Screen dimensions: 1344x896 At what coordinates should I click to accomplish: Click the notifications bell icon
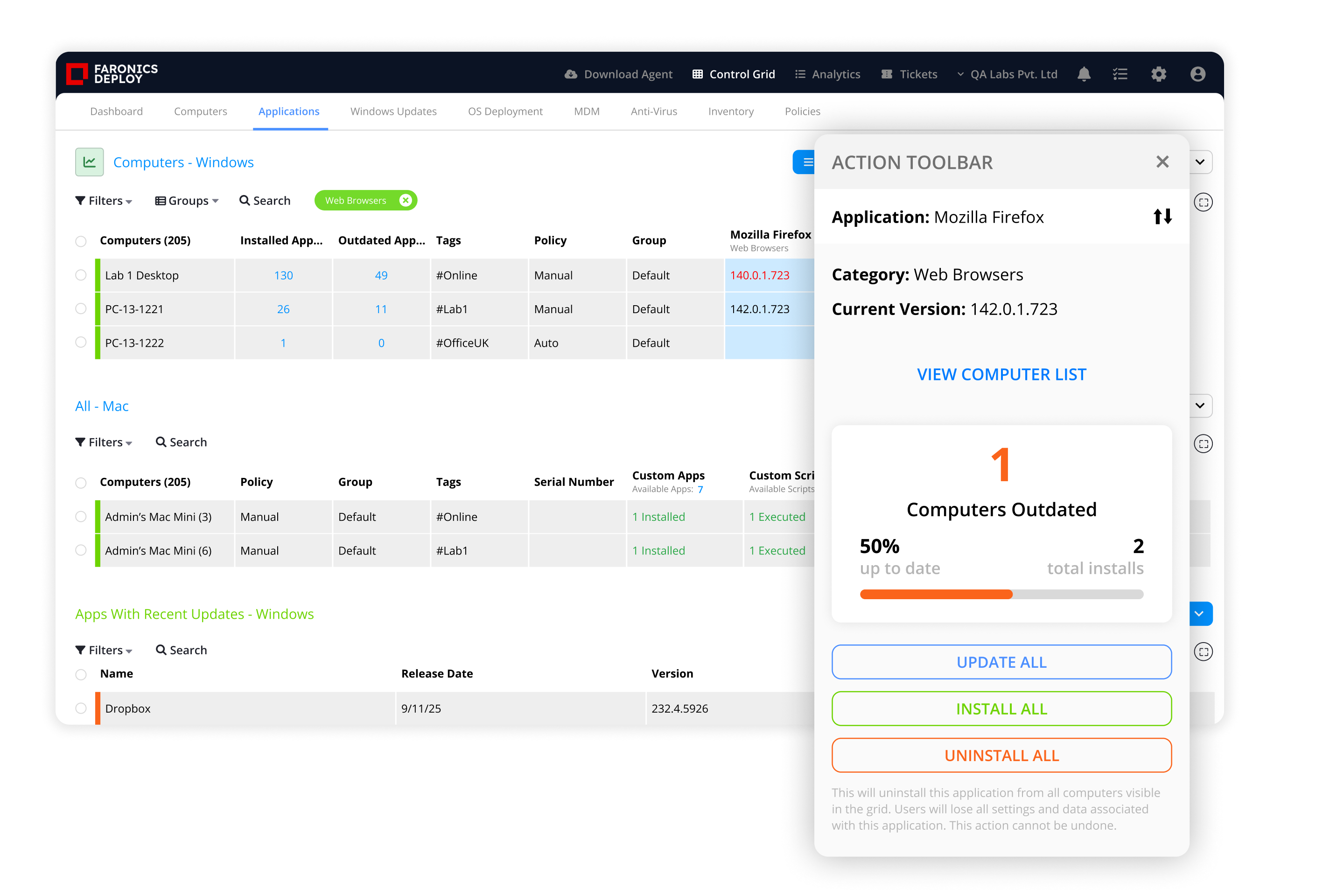point(1084,74)
